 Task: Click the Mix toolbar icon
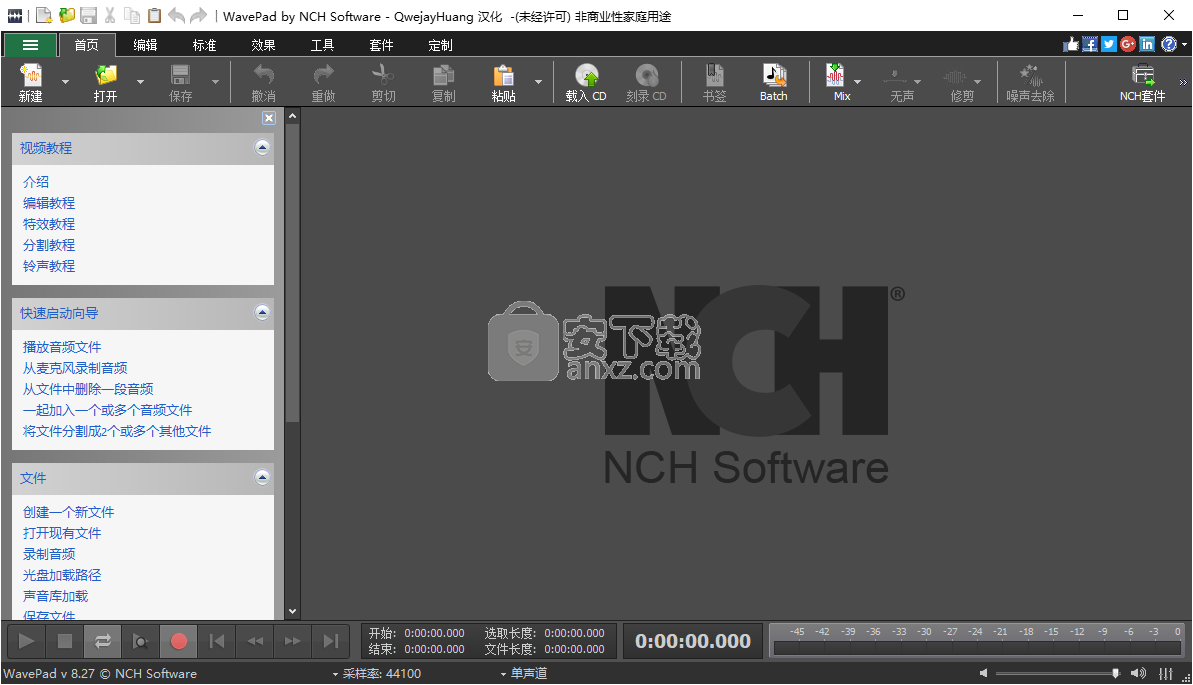pyautogui.click(x=835, y=76)
